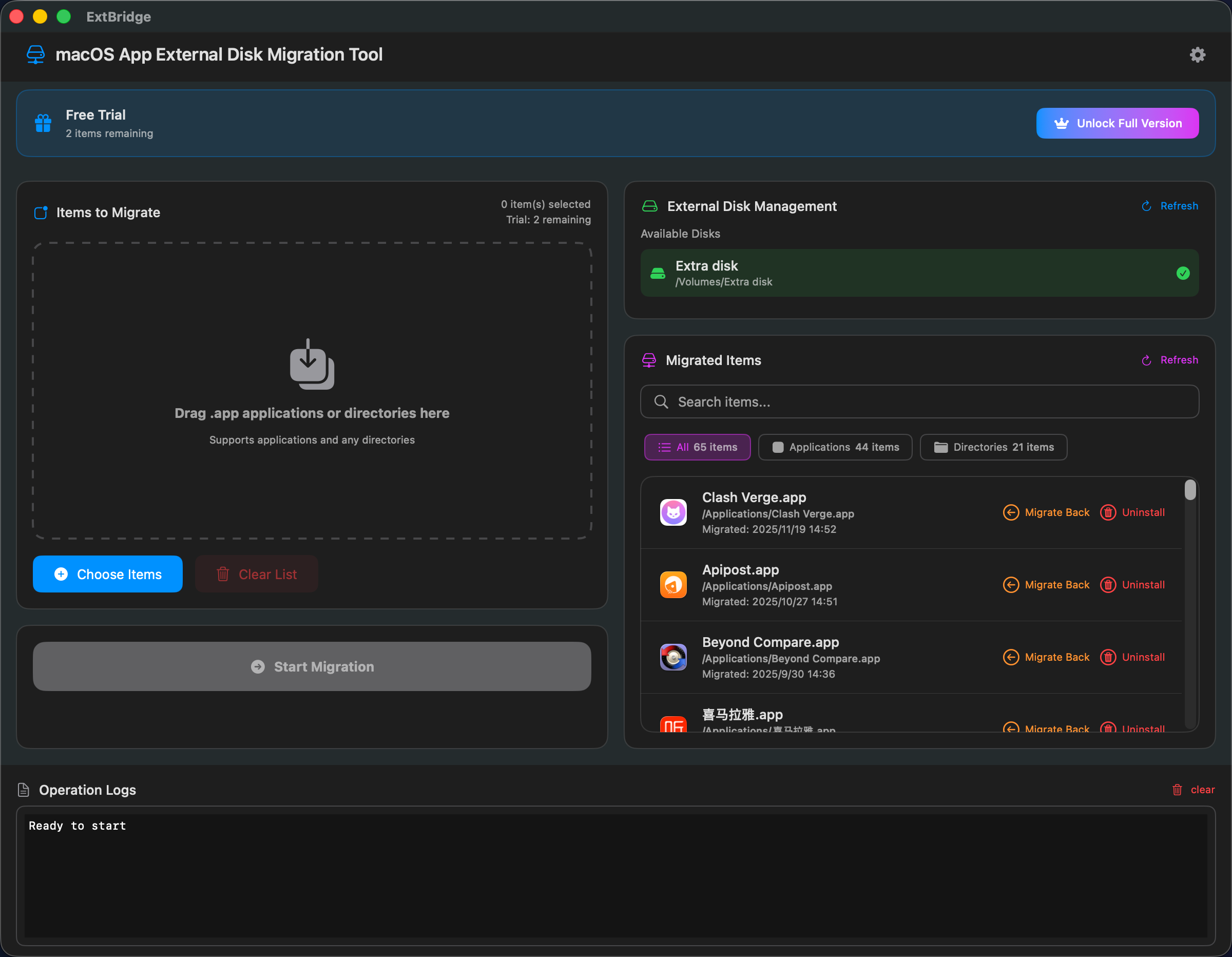The height and width of the screenshot is (957, 1232).
Task: Select the Extra disk entry
Action: point(919,273)
